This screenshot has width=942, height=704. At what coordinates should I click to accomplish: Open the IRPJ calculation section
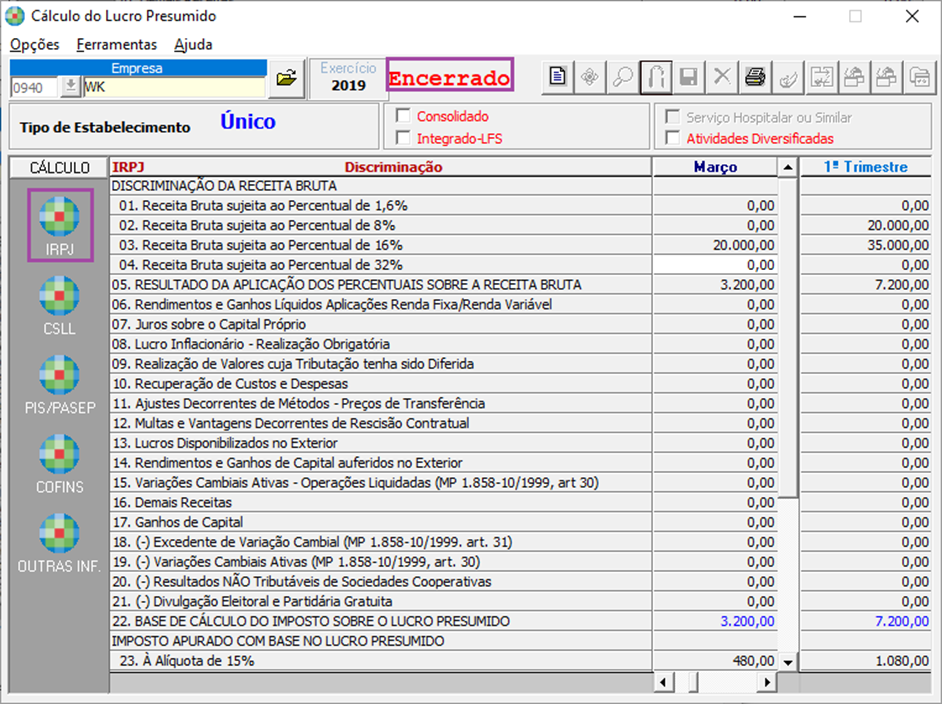pyautogui.click(x=59, y=225)
